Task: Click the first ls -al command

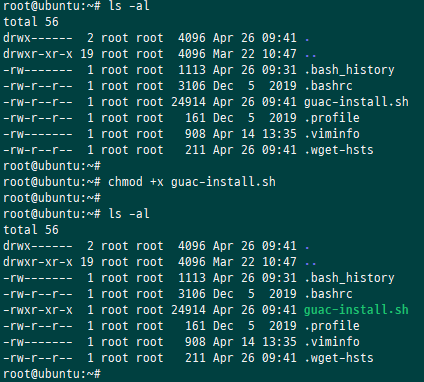Action: coord(129,6)
